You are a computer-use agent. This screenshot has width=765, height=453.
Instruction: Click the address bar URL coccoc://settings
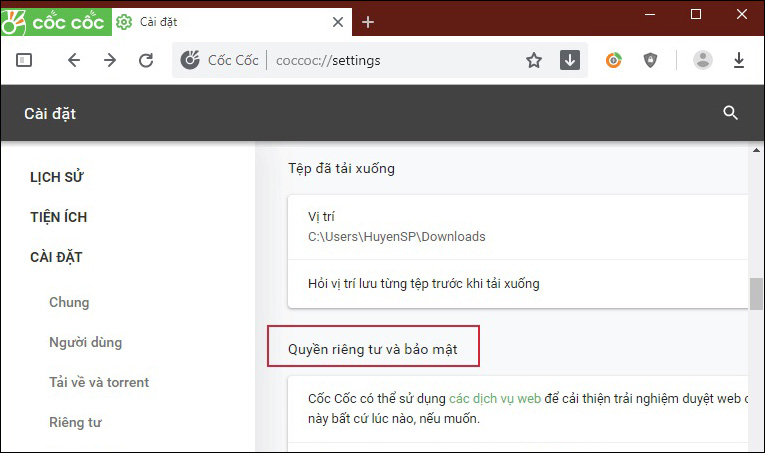click(328, 60)
